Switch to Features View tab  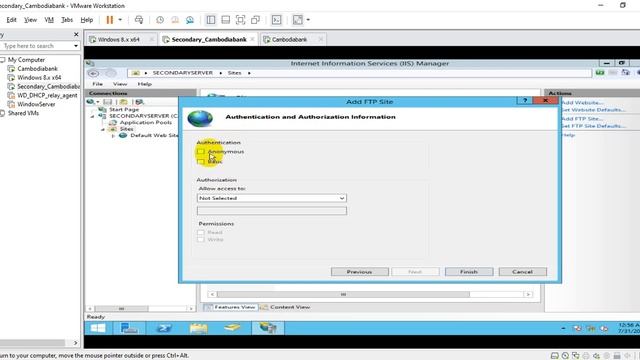tap(231, 307)
